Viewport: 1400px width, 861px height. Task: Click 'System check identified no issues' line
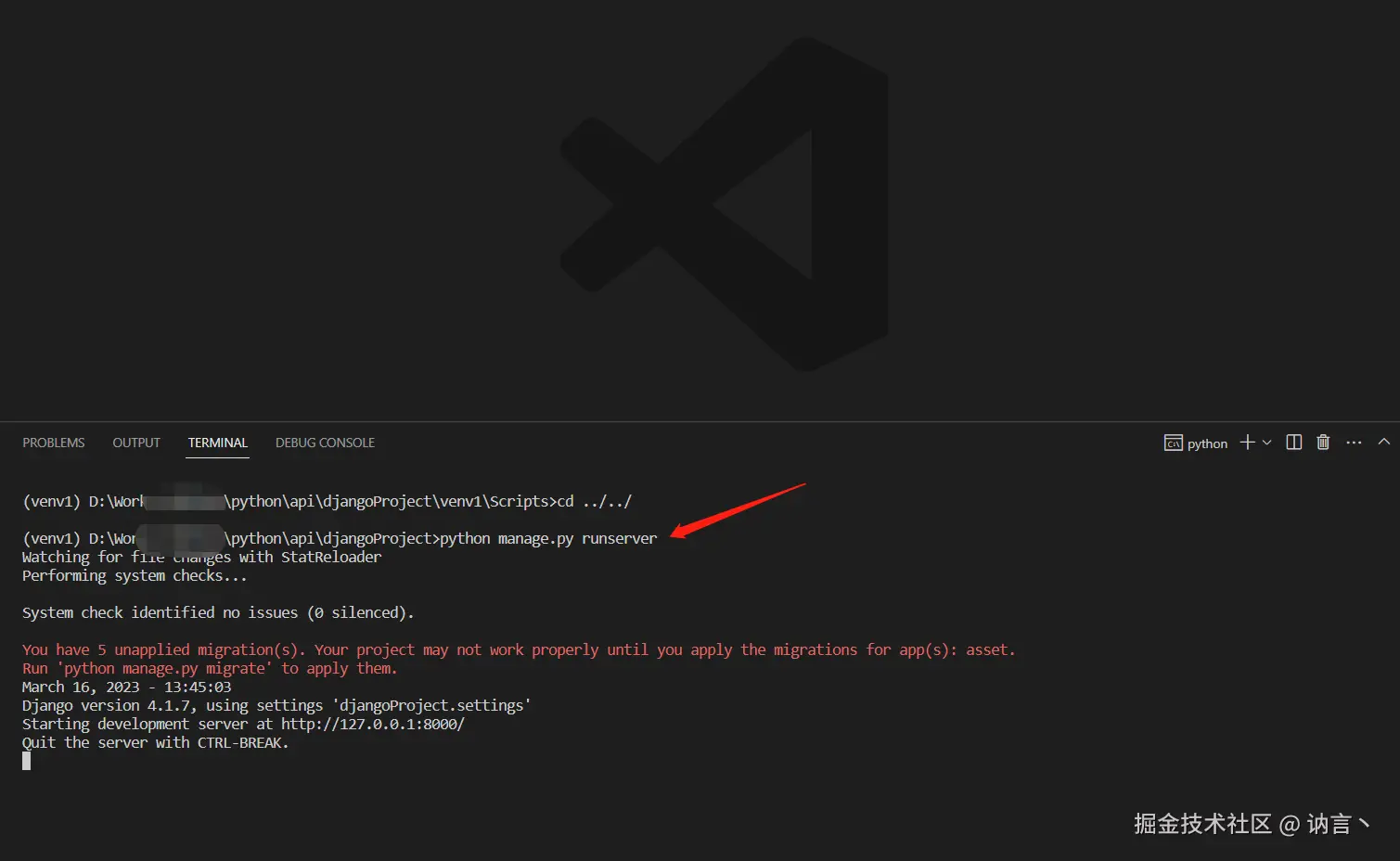tap(218, 612)
